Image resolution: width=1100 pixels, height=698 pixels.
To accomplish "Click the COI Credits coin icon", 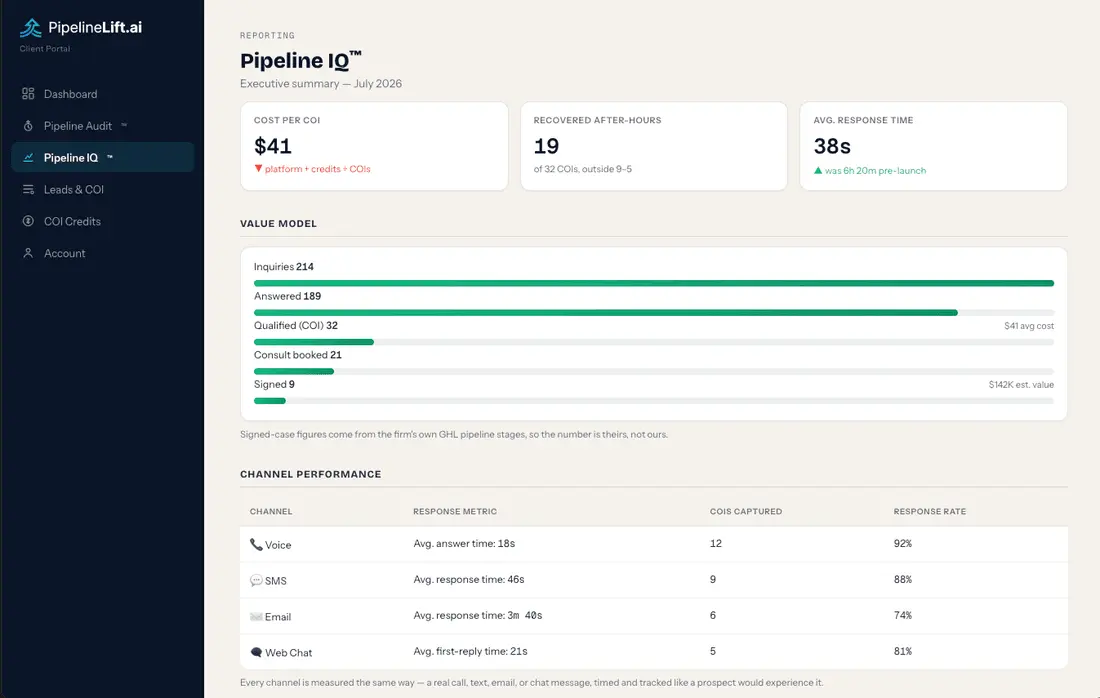I will click(28, 221).
